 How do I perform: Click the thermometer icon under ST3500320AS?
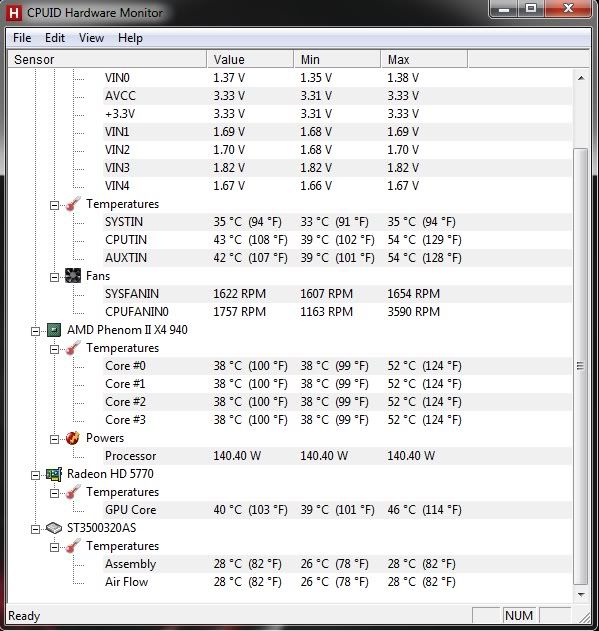pyautogui.click(x=73, y=546)
